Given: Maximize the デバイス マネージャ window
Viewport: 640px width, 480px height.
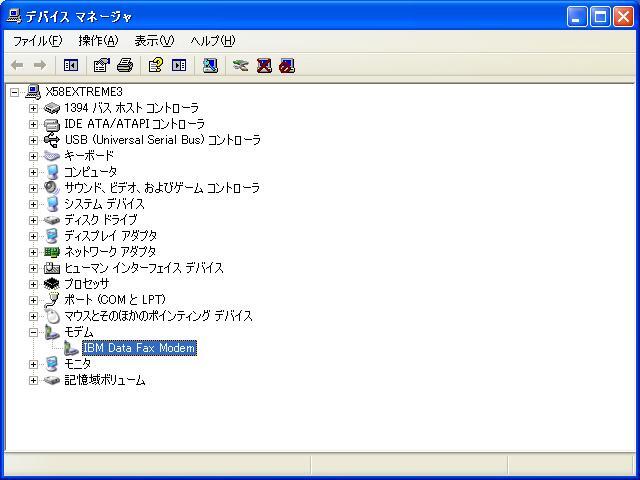Looking at the screenshot, I should [600, 17].
